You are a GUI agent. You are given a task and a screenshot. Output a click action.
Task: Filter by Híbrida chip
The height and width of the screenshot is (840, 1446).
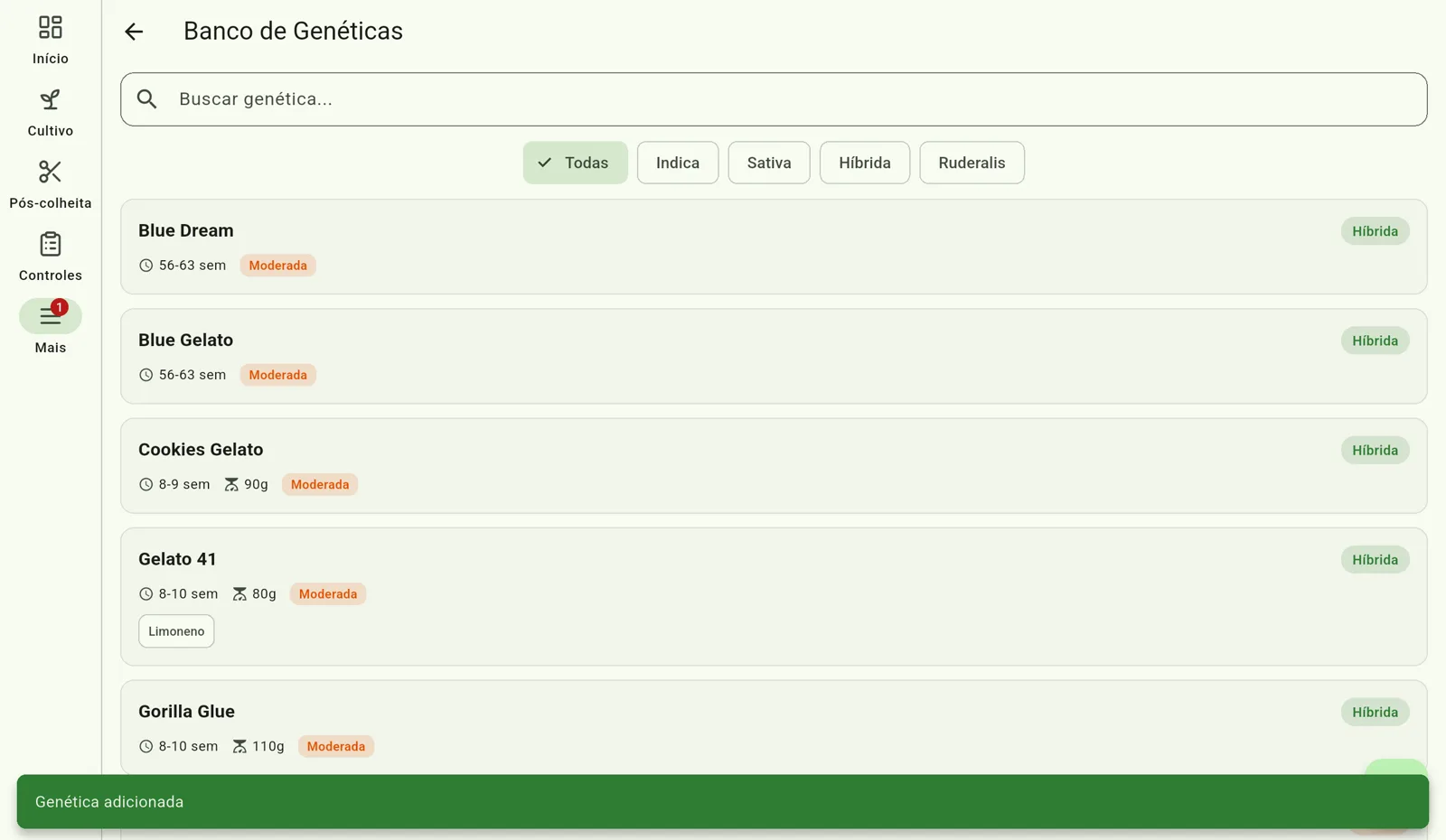coord(865,163)
